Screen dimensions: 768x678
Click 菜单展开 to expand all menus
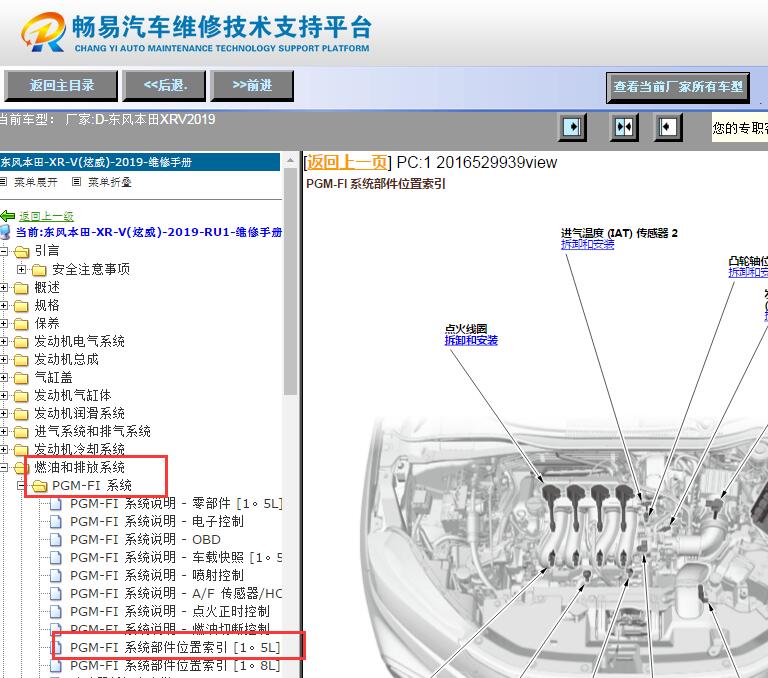coord(35,182)
